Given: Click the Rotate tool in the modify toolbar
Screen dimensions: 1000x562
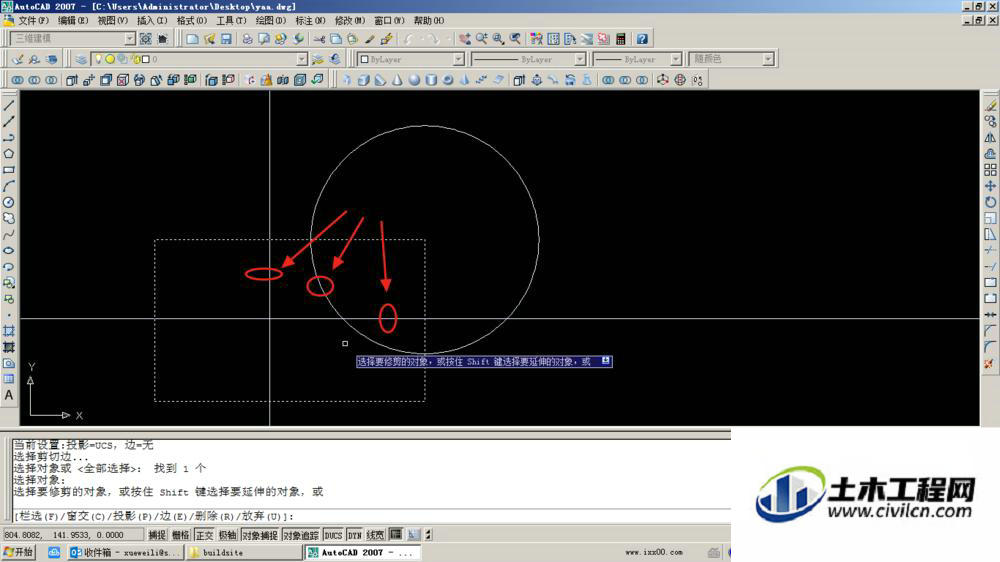Looking at the screenshot, I should point(990,202).
